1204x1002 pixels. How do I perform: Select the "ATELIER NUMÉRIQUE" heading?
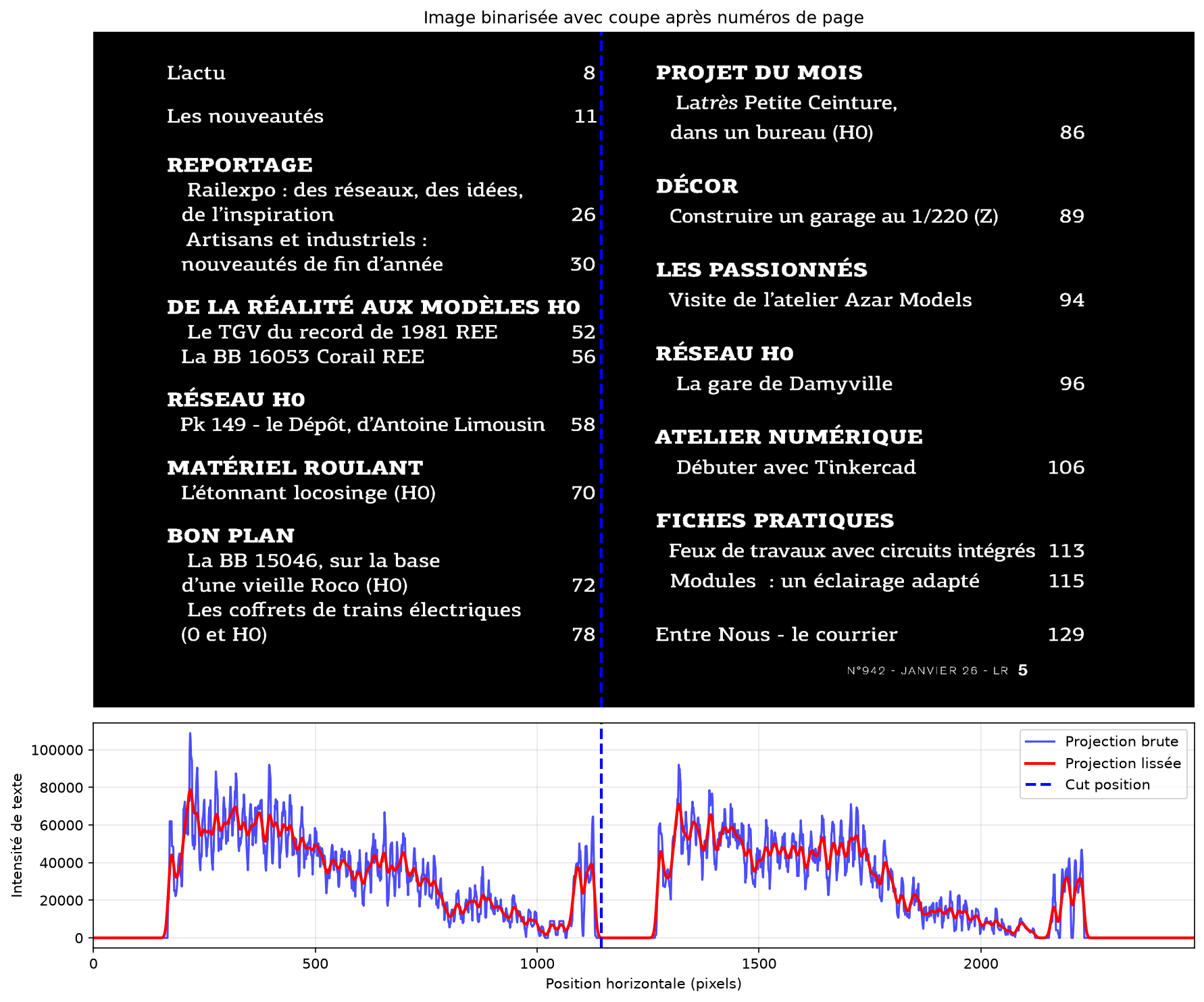pyautogui.click(x=789, y=437)
